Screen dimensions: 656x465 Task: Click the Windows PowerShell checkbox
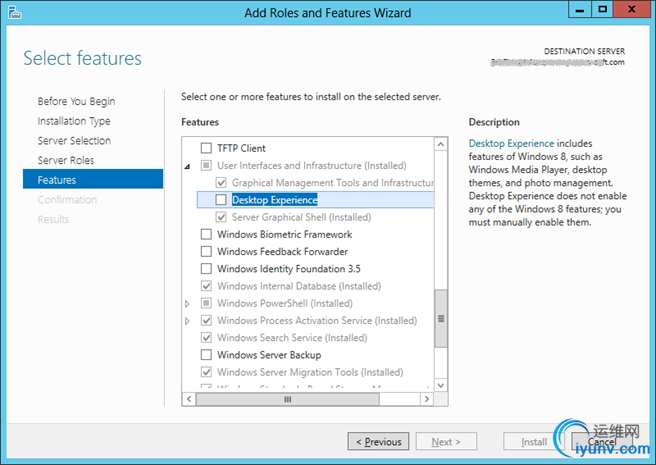(x=206, y=303)
